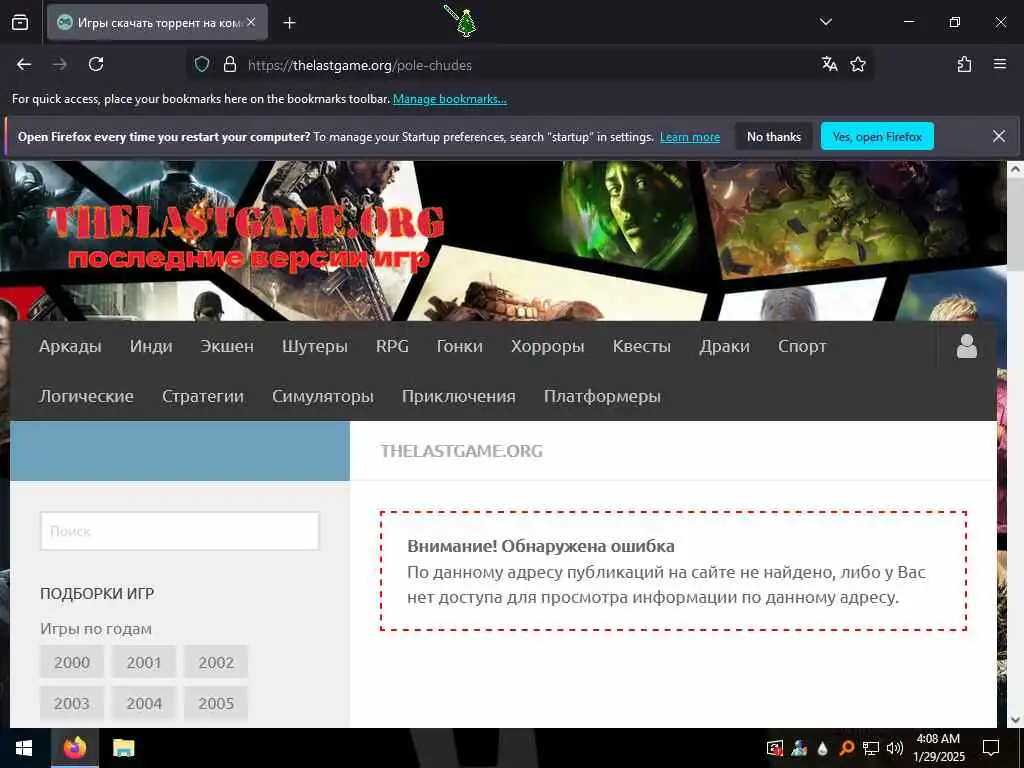Screen dimensions: 1024x768
Task: Open Аркады category
Action: coord(71,347)
